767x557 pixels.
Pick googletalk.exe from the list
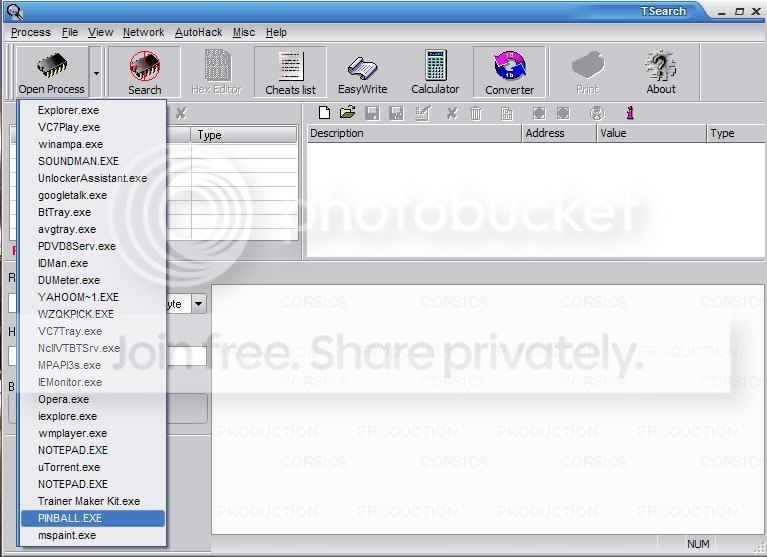coord(93,195)
